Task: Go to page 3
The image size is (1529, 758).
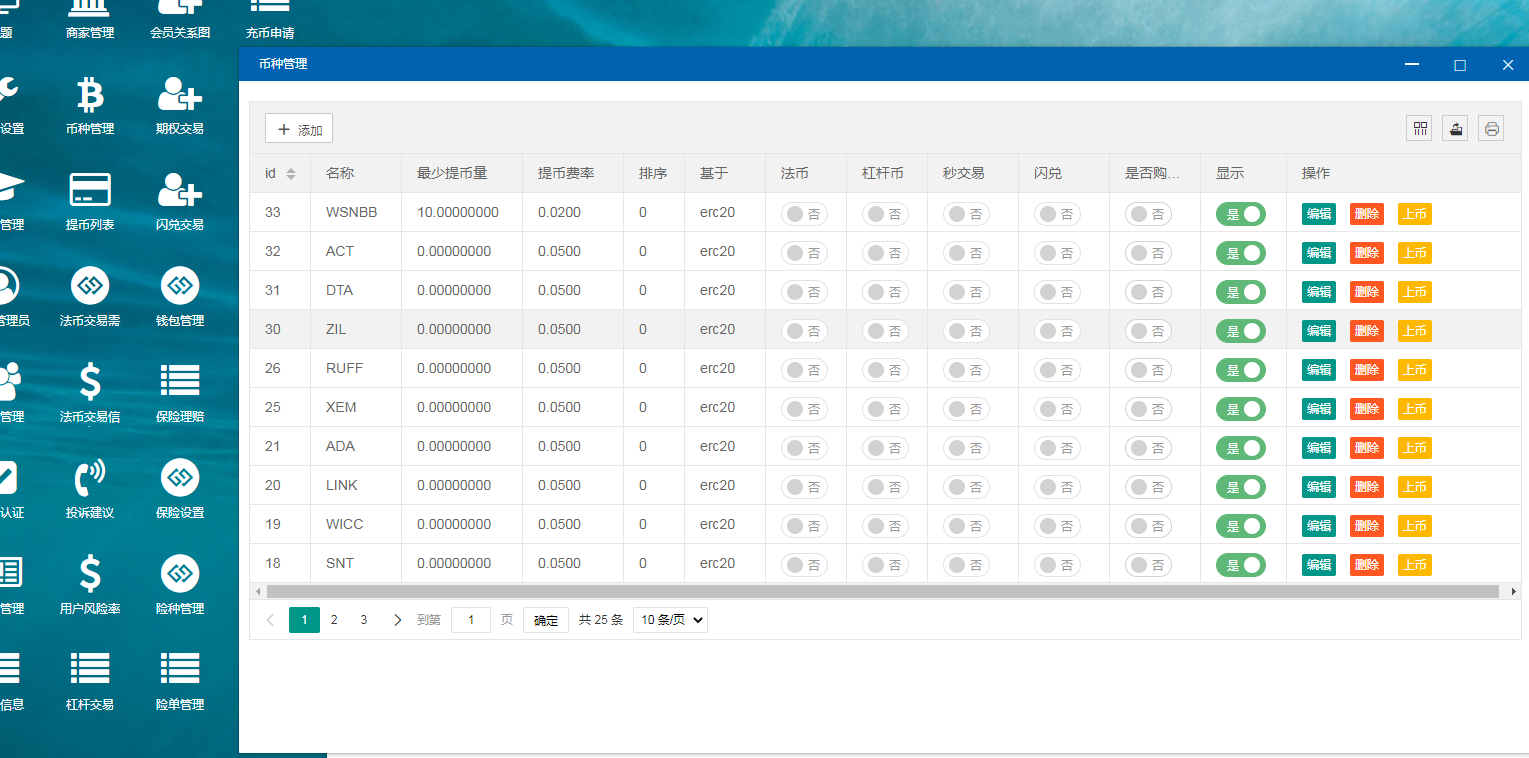Action: [364, 620]
